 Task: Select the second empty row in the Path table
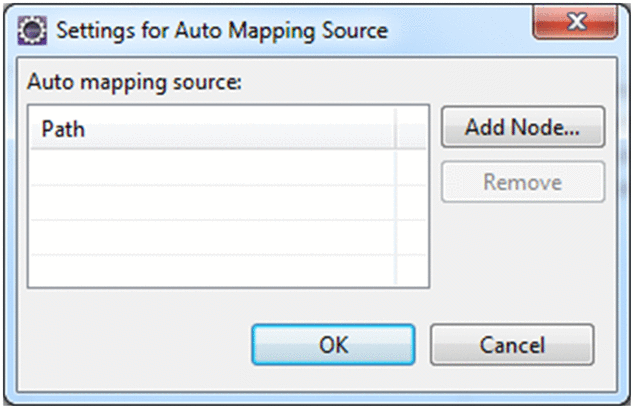click(x=212, y=202)
